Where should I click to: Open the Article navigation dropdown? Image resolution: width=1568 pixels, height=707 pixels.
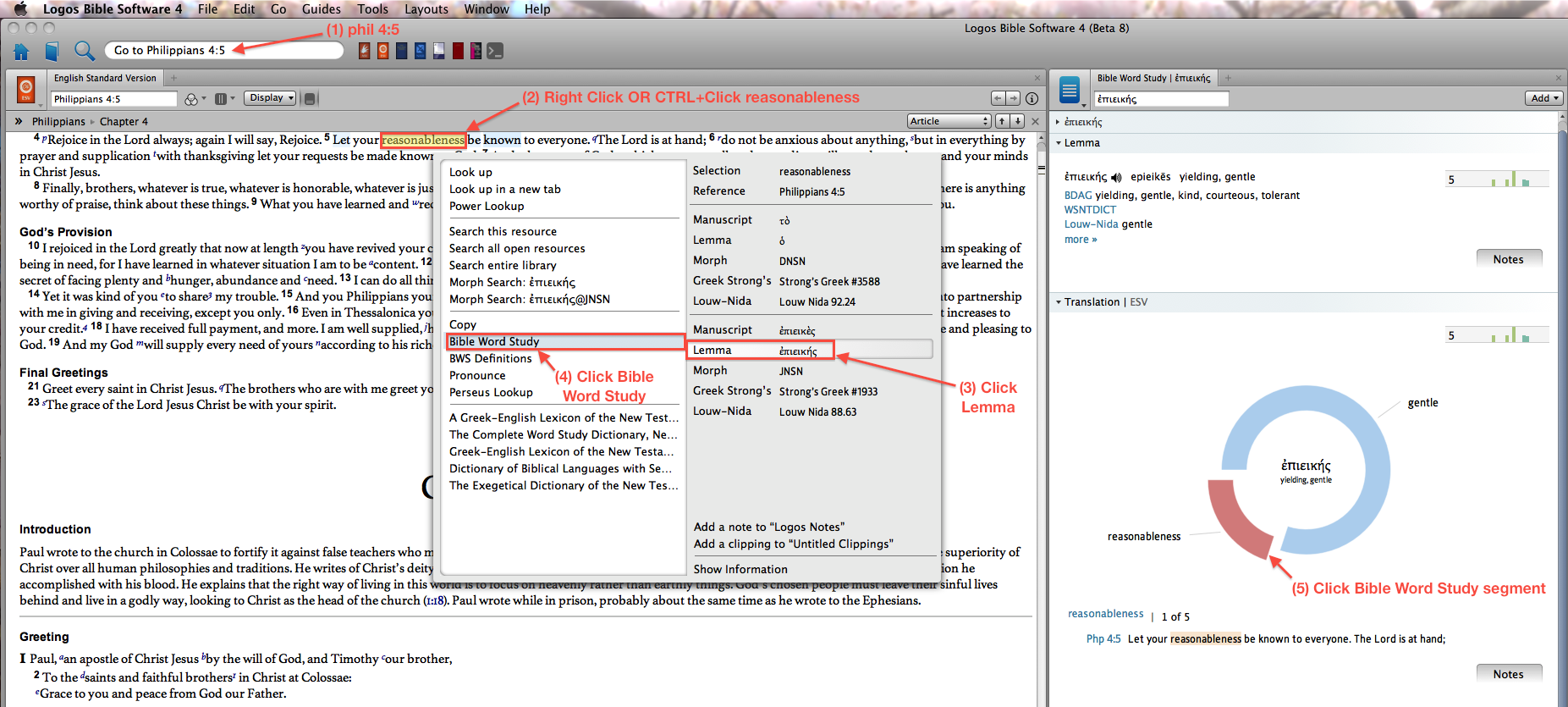(949, 121)
